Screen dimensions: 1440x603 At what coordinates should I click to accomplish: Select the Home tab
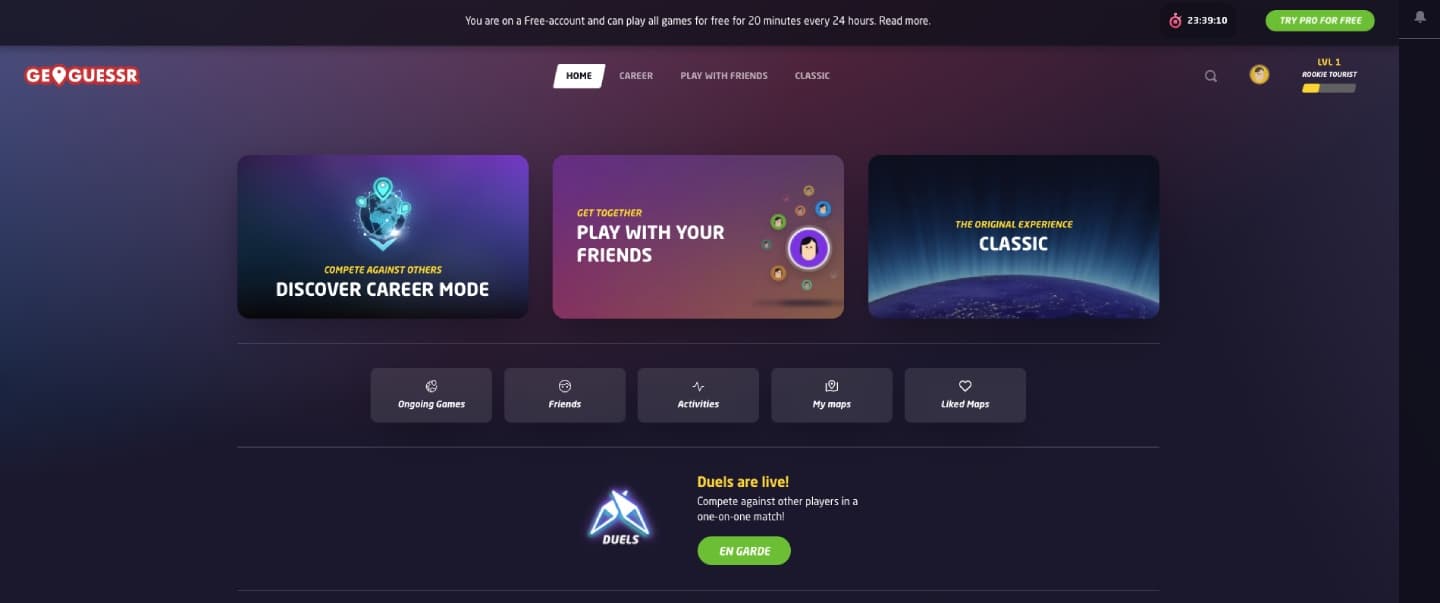click(579, 76)
